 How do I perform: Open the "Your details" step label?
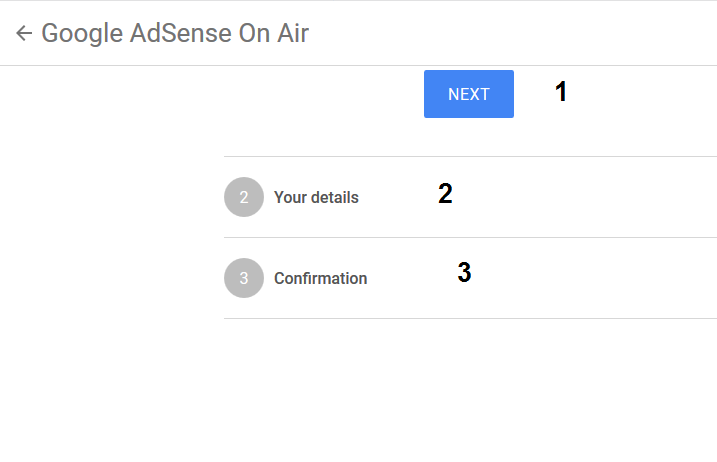coord(316,197)
